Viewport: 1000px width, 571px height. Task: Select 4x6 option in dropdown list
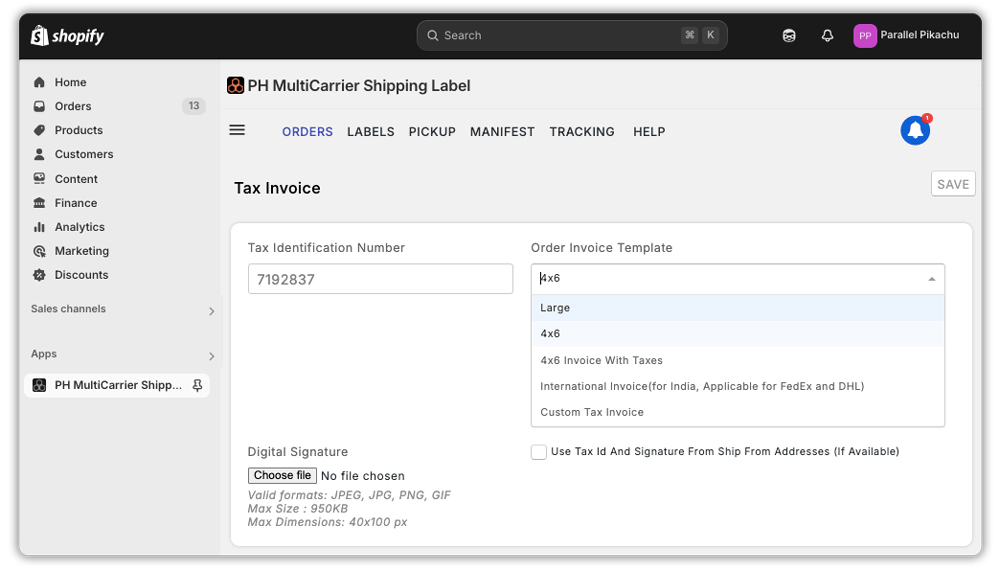click(738, 334)
